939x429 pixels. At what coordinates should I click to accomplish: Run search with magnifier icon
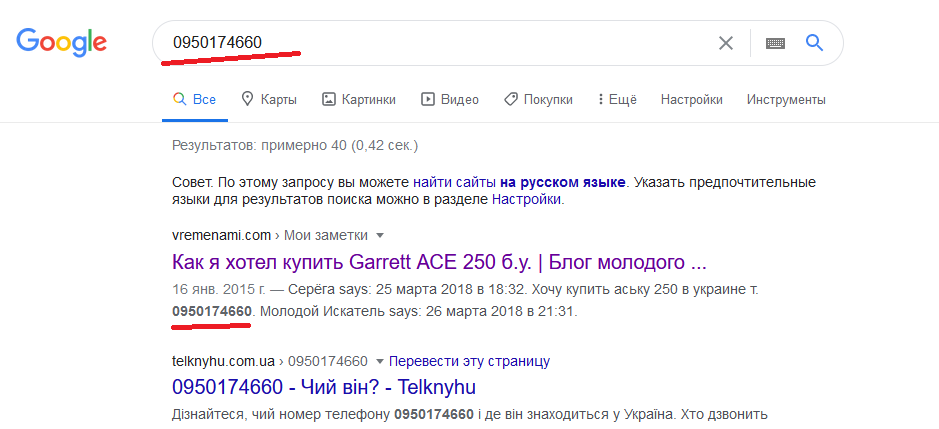click(814, 43)
